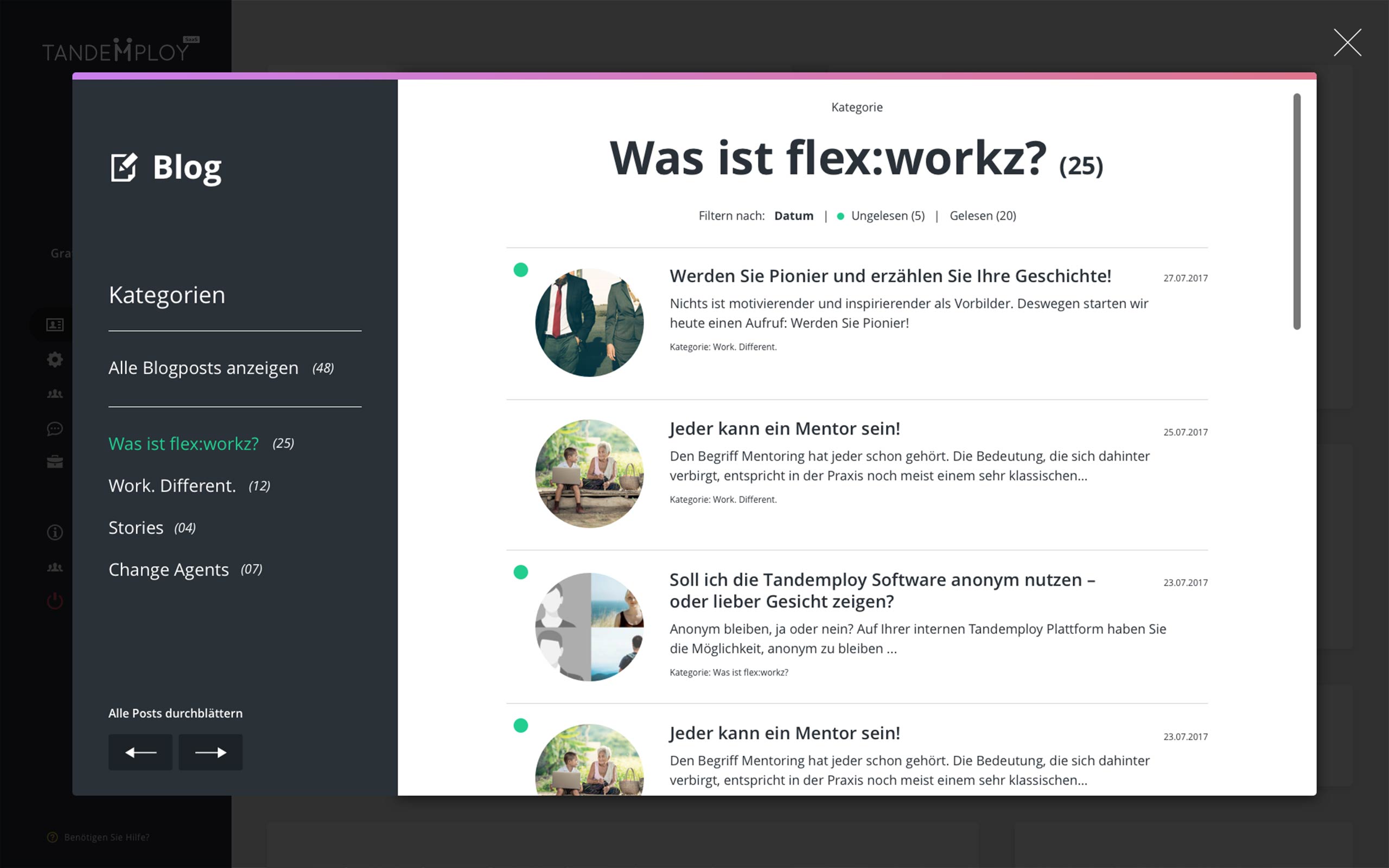Click thumbnail of 23.07.2017 mentor post
The image size is (1389, 868).
[x=589, y=759]
